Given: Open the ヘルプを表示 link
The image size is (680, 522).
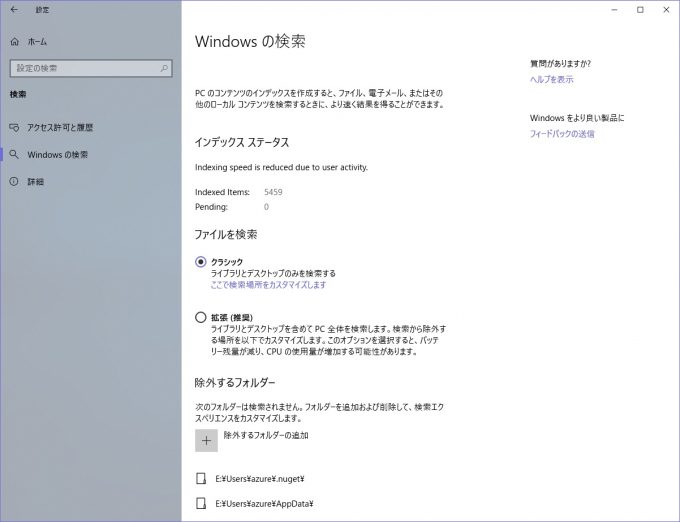Looking at the screenshot, I should coord(552,79).
